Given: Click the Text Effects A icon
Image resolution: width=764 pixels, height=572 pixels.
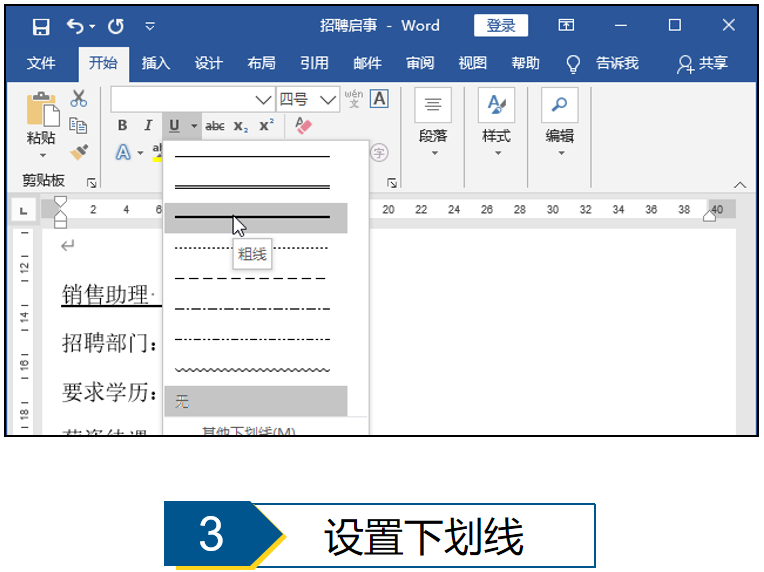Looking at the screenshot, I should click(123, 153).
